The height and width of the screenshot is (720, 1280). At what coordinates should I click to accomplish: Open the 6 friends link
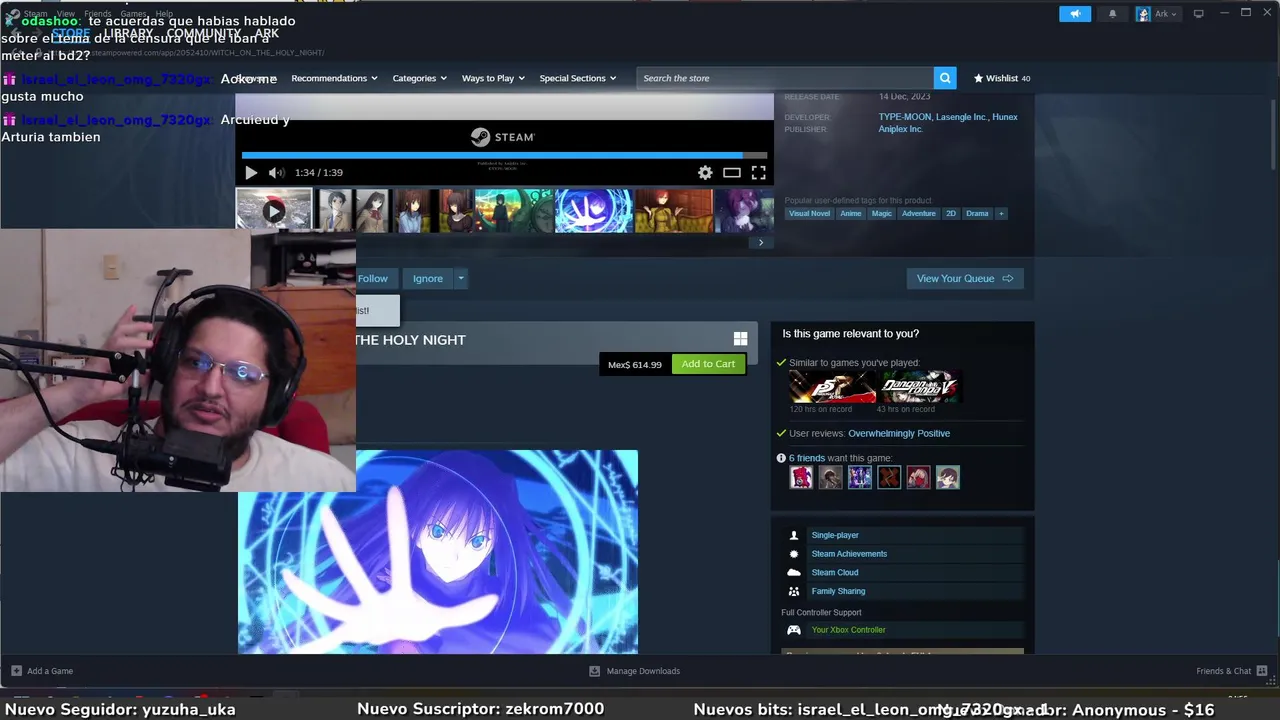tap(807, 458)
